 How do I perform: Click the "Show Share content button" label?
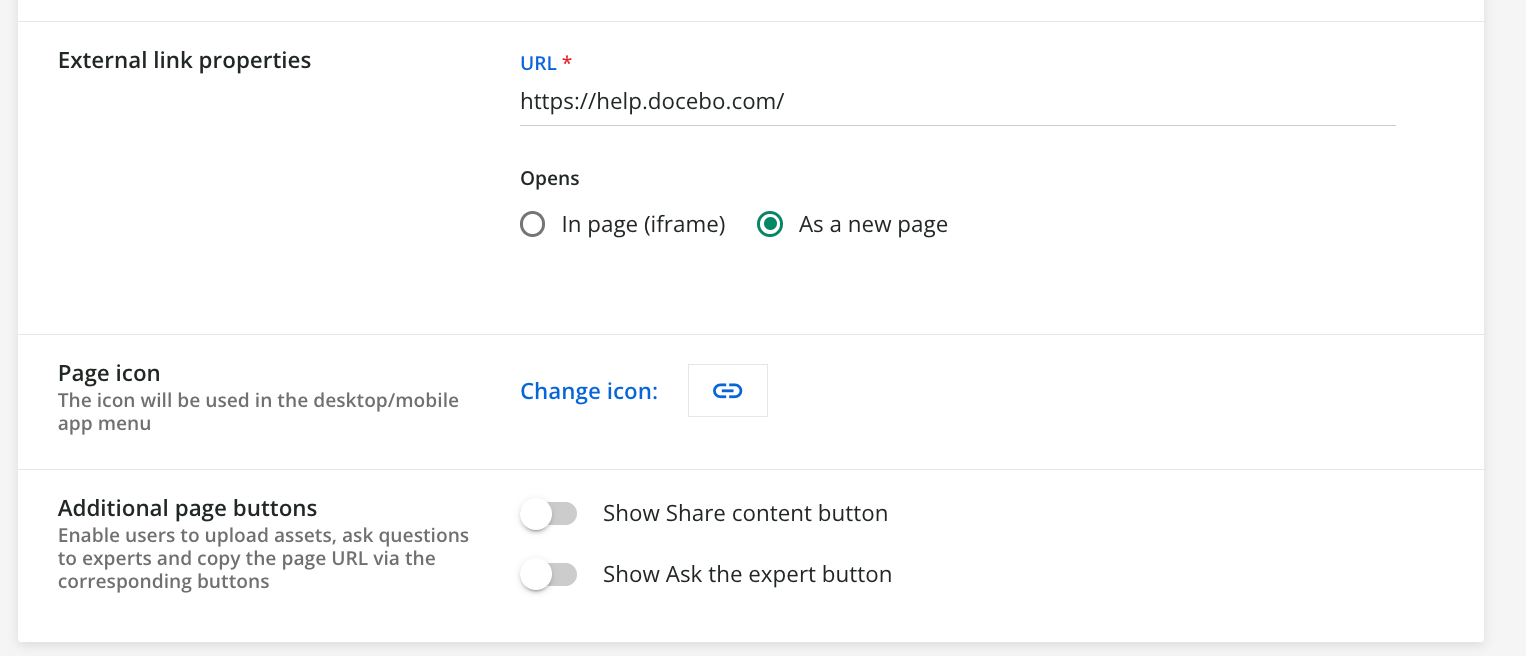pos(745,514)
